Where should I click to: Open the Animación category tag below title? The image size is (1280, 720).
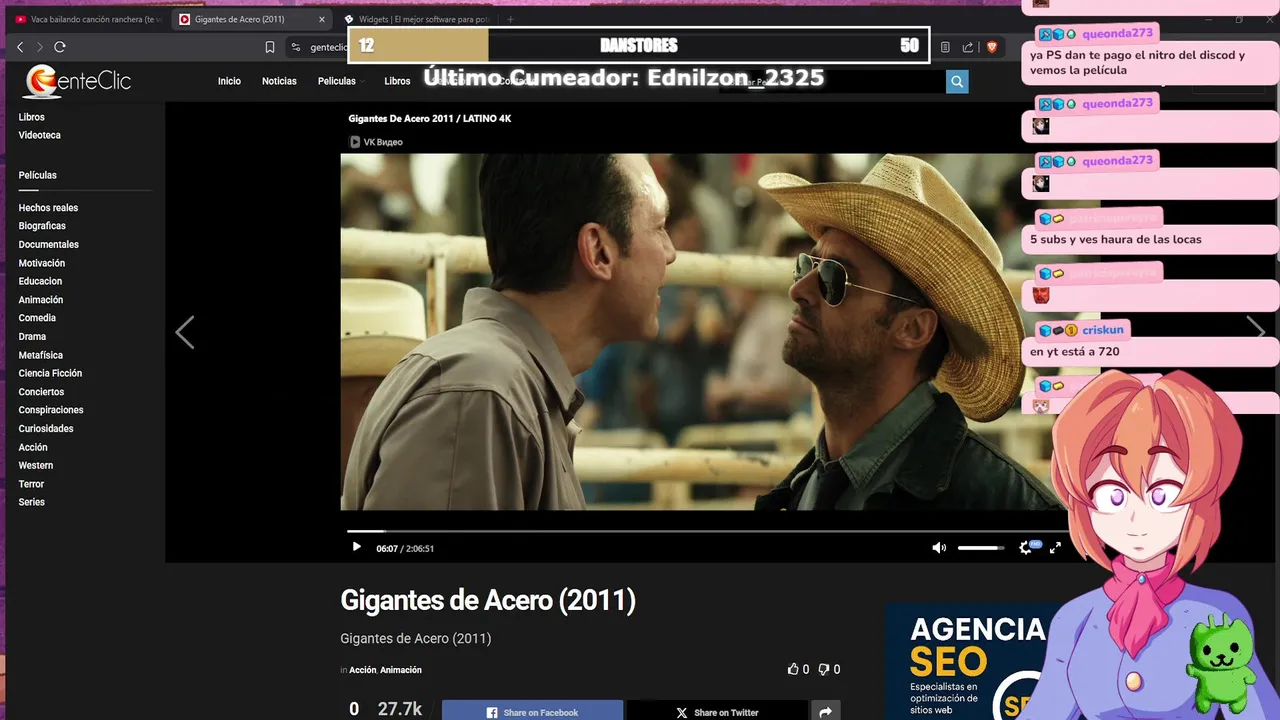point(401,670)
